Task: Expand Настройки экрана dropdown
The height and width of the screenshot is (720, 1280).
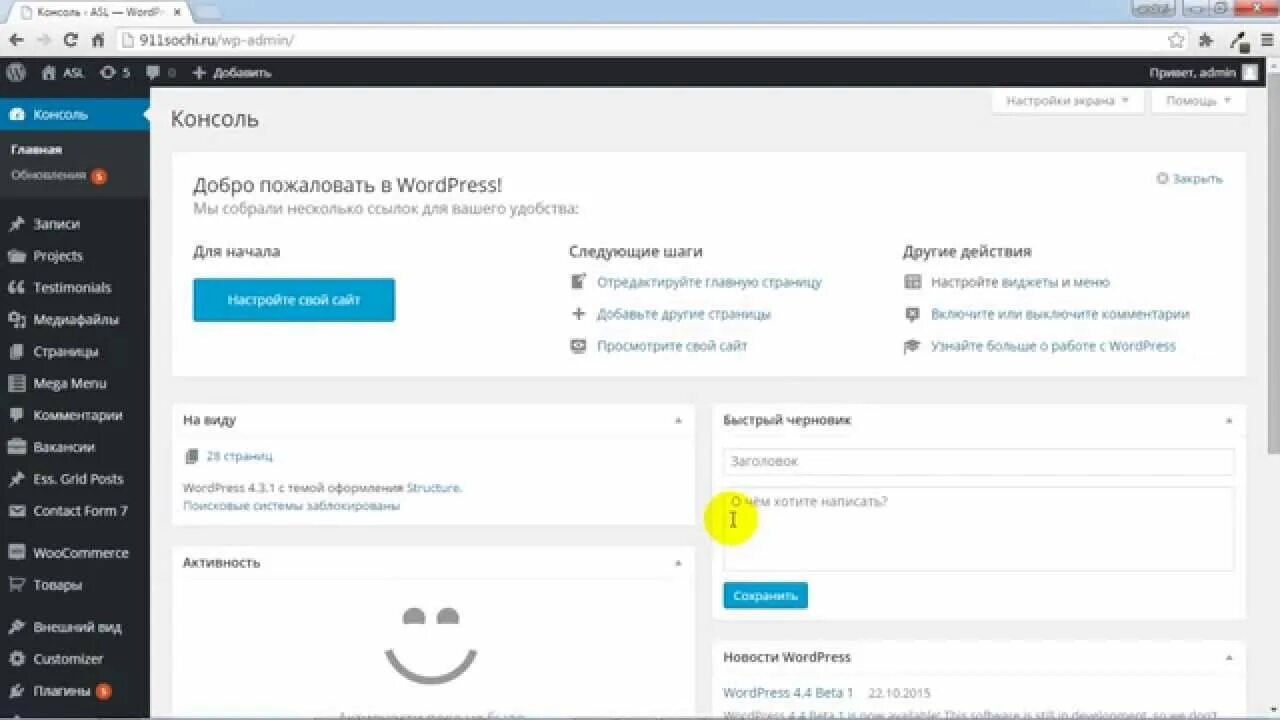Action: tap(1068, 101)
